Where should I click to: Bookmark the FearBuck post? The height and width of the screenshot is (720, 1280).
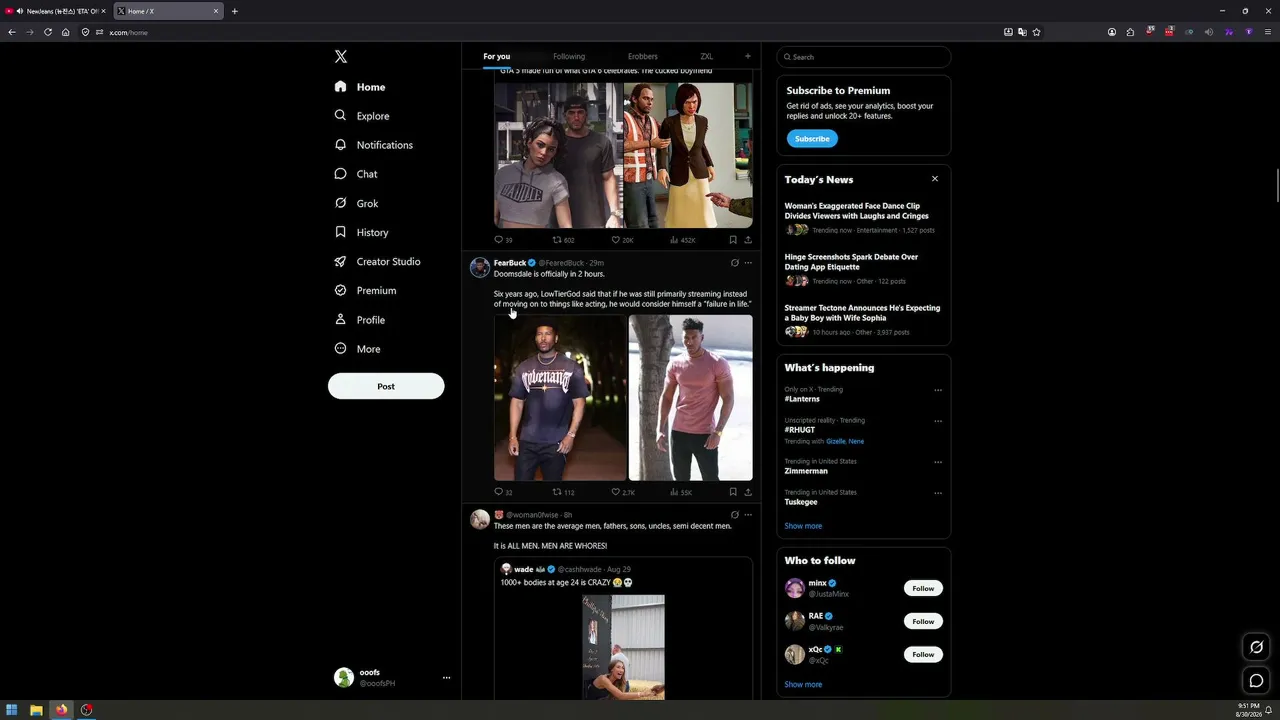(733, 492)
